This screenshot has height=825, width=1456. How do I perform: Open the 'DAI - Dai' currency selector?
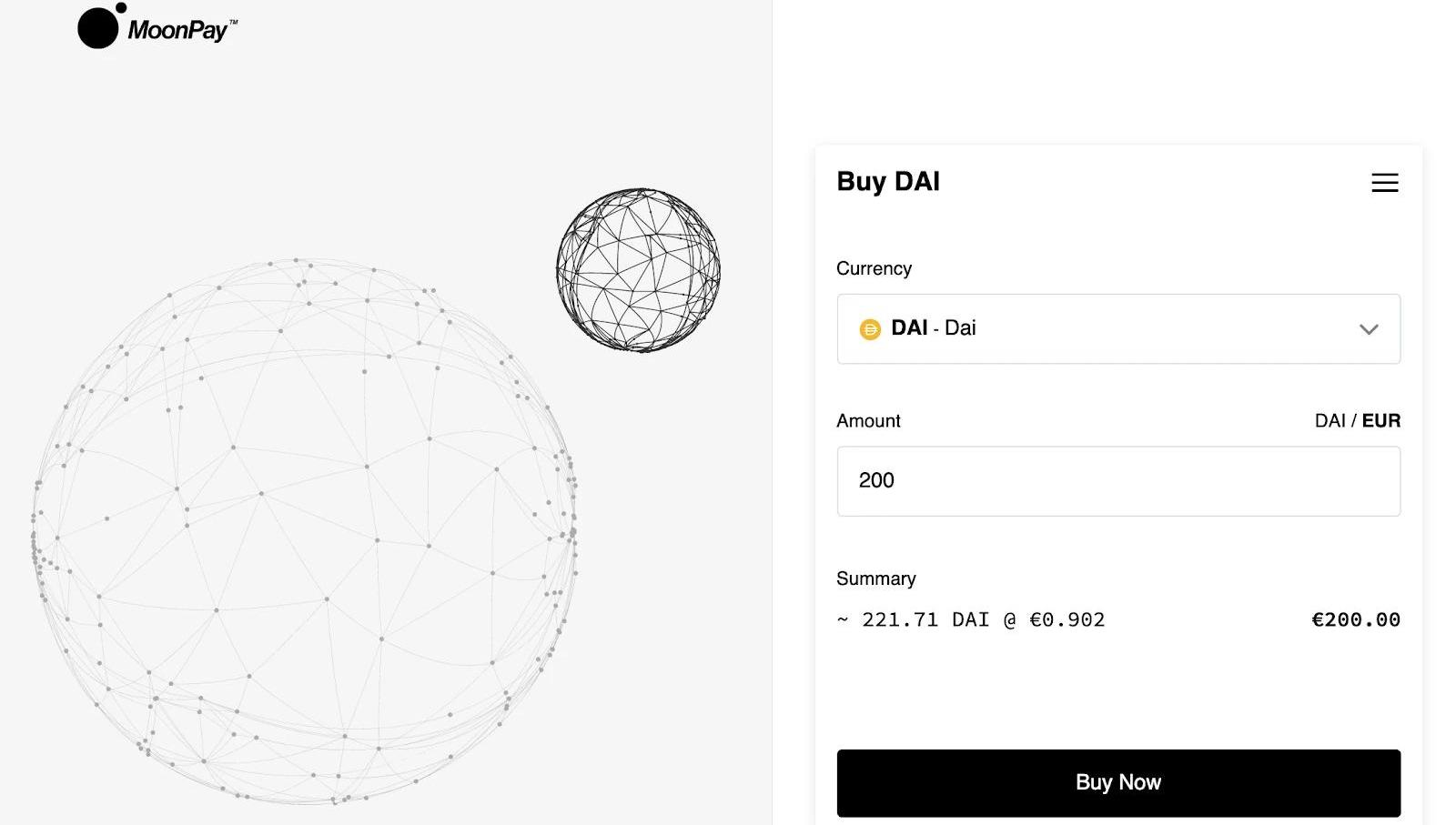(1092, 329)
